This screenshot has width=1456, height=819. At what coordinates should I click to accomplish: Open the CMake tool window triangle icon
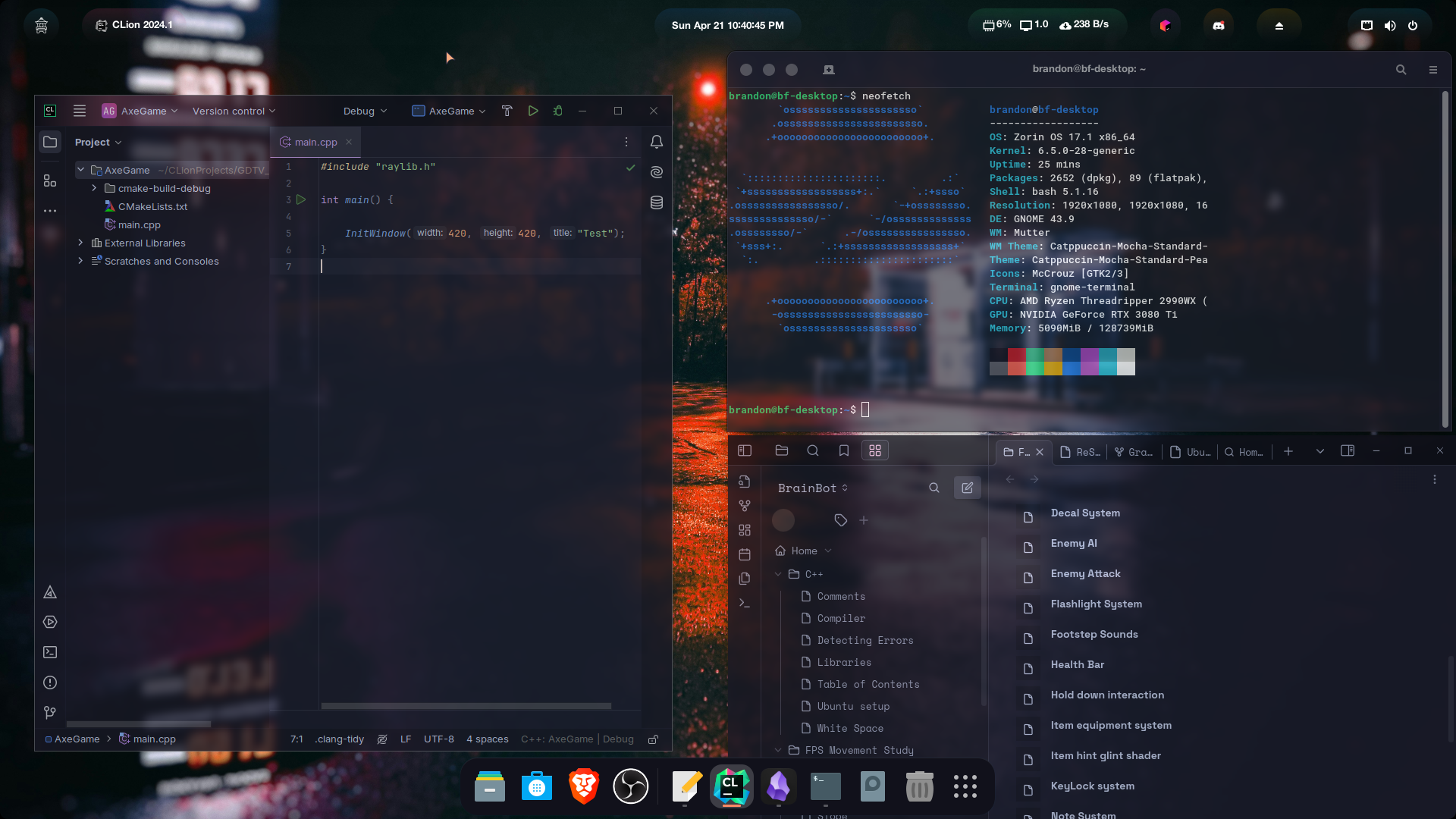click(50, 592)
